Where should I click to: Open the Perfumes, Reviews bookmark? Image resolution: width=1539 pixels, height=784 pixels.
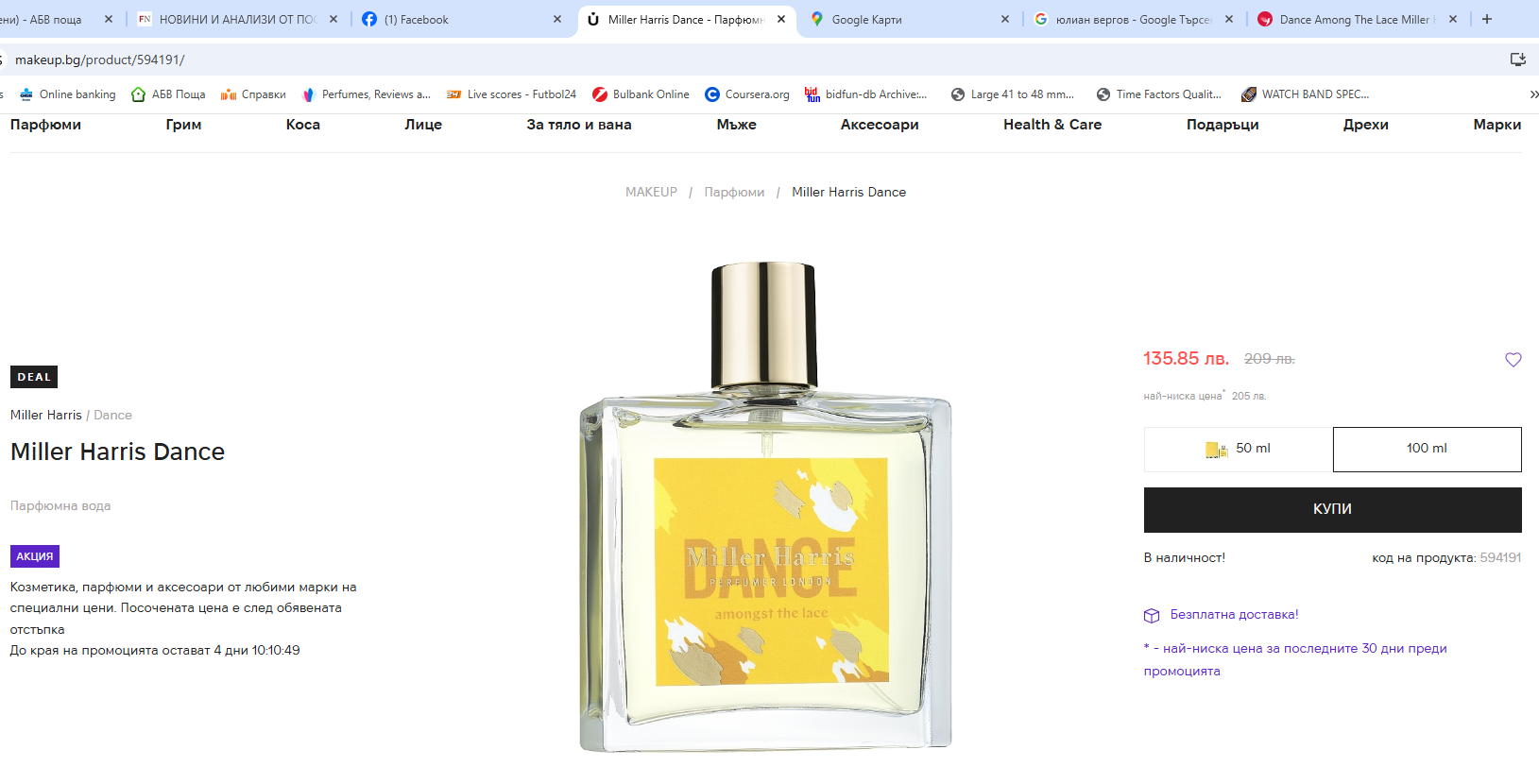(366, 94)
